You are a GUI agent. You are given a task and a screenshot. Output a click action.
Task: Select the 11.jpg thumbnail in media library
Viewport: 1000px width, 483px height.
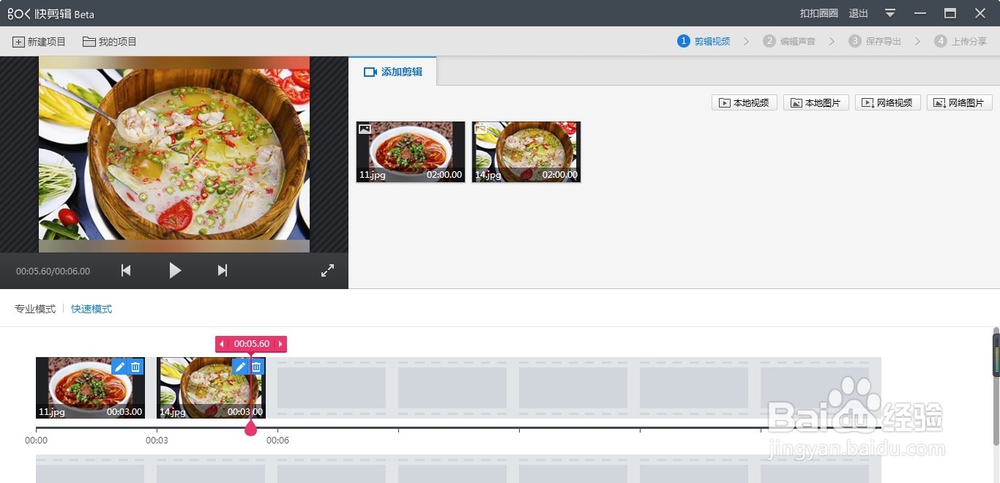tap(411, 152)
